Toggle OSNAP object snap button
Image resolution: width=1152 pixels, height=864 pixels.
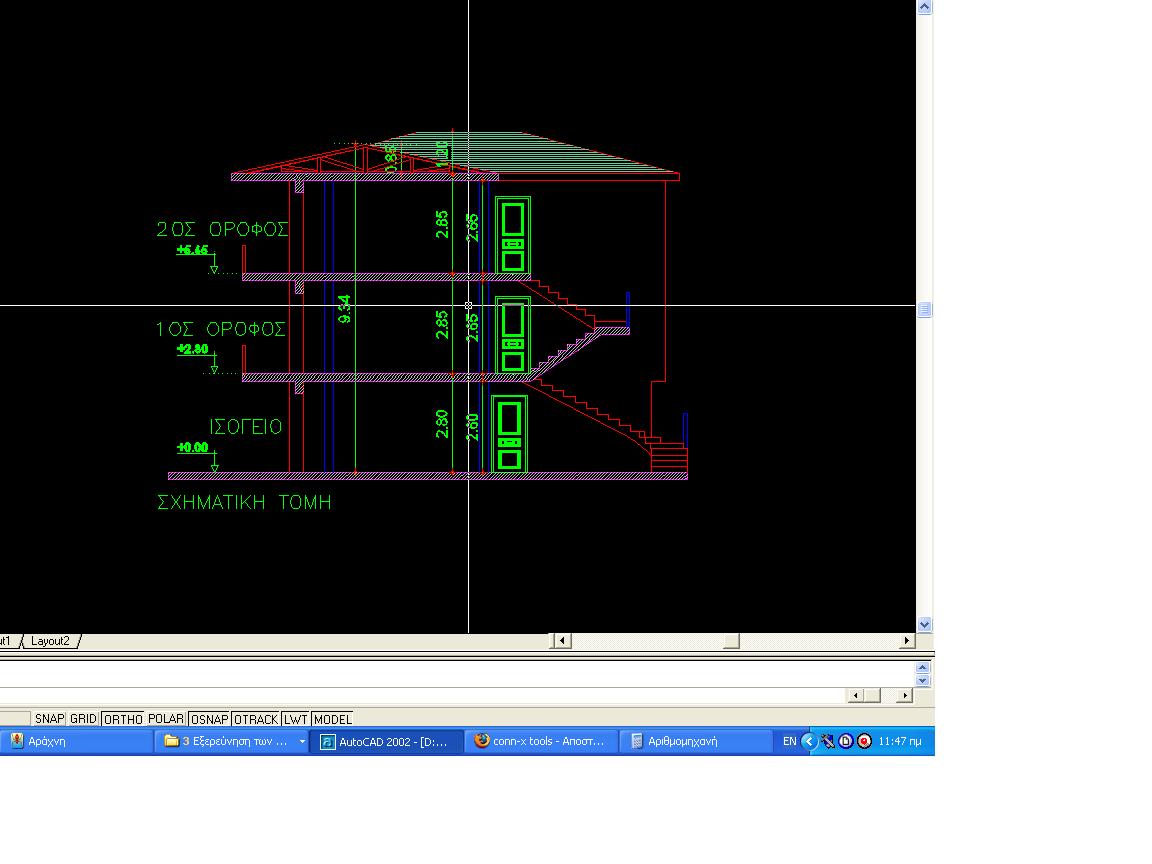click(209, 719)
